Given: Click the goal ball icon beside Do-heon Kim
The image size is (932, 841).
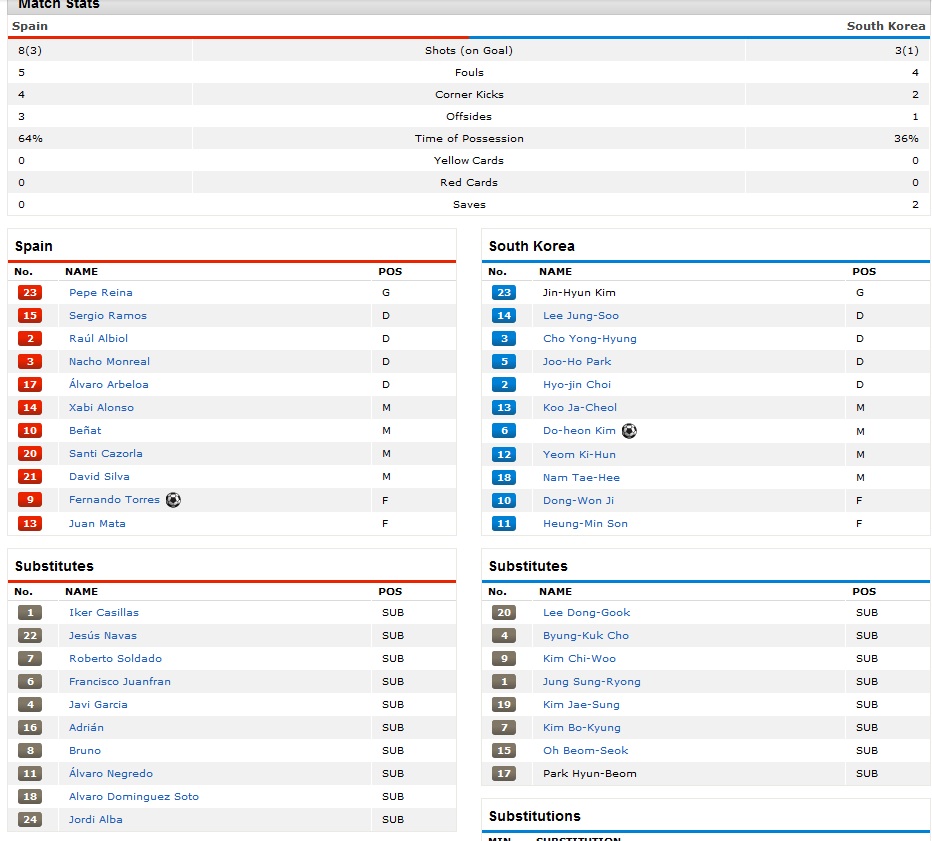Looking at the screenshot, I should coord(629,431).
